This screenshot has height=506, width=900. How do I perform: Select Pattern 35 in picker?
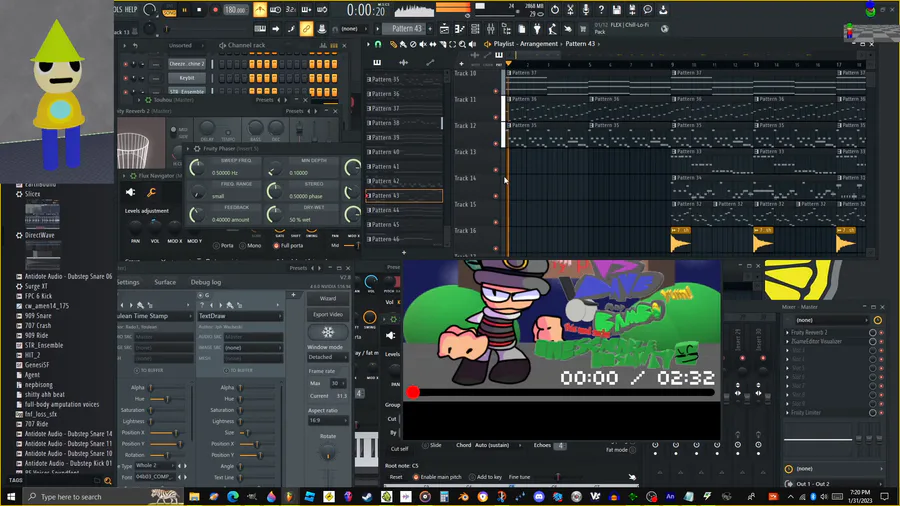[x=404, y=79]
